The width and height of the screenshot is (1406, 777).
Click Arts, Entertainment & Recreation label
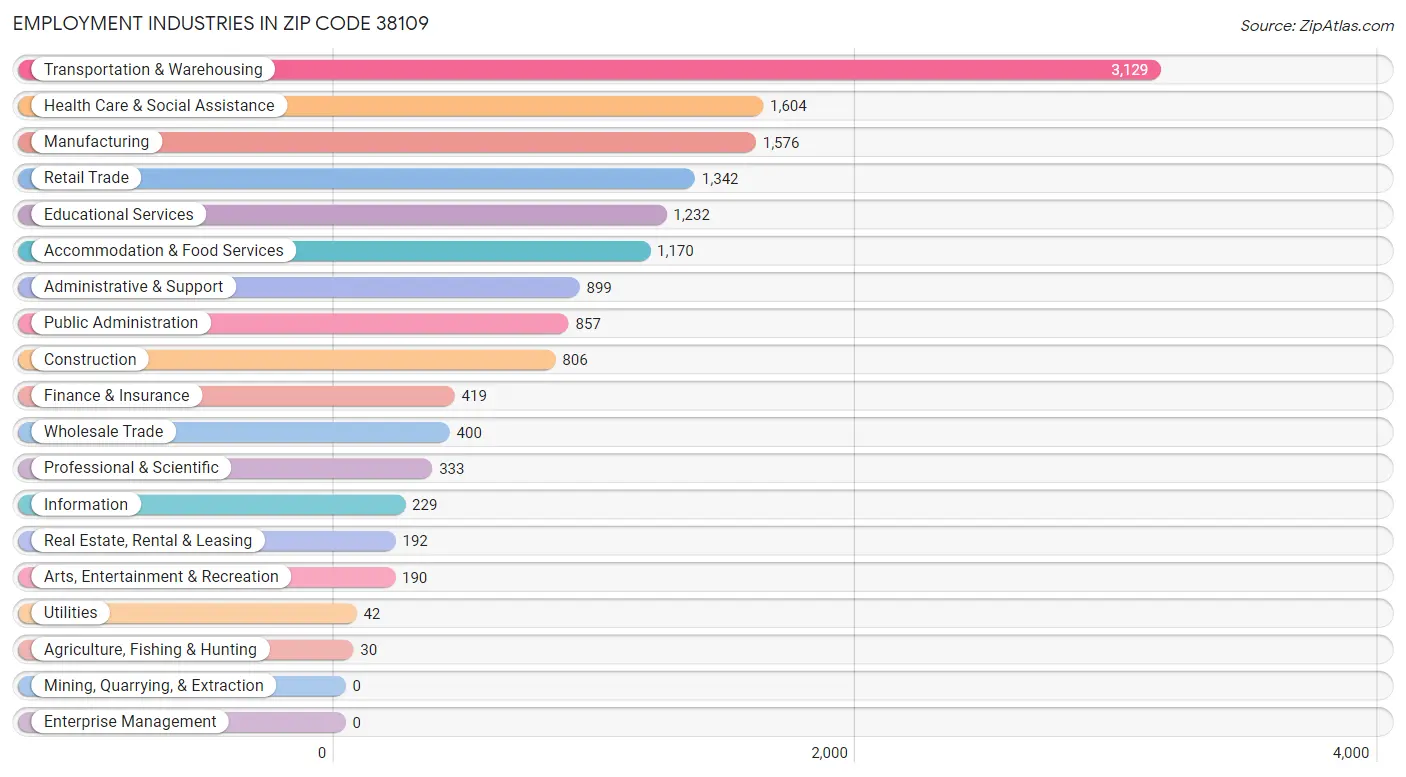[x=161, y=577]
